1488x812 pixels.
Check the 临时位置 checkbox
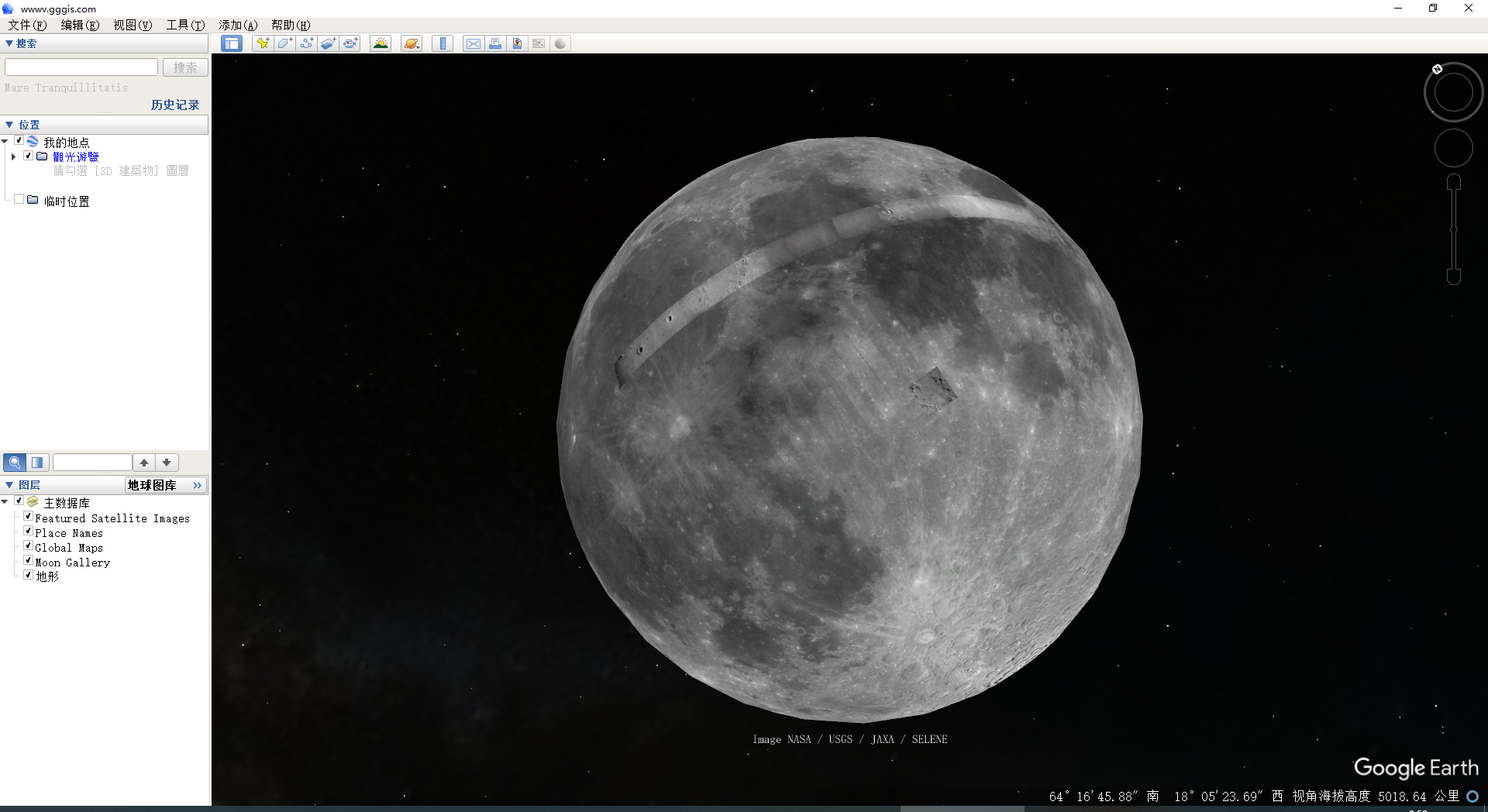[x=19, y=200]
